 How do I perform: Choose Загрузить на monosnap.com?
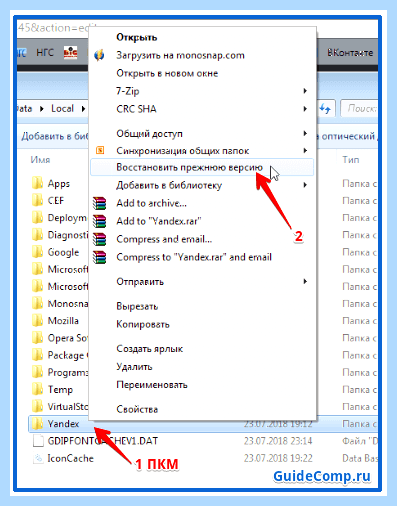click(180, 55)
